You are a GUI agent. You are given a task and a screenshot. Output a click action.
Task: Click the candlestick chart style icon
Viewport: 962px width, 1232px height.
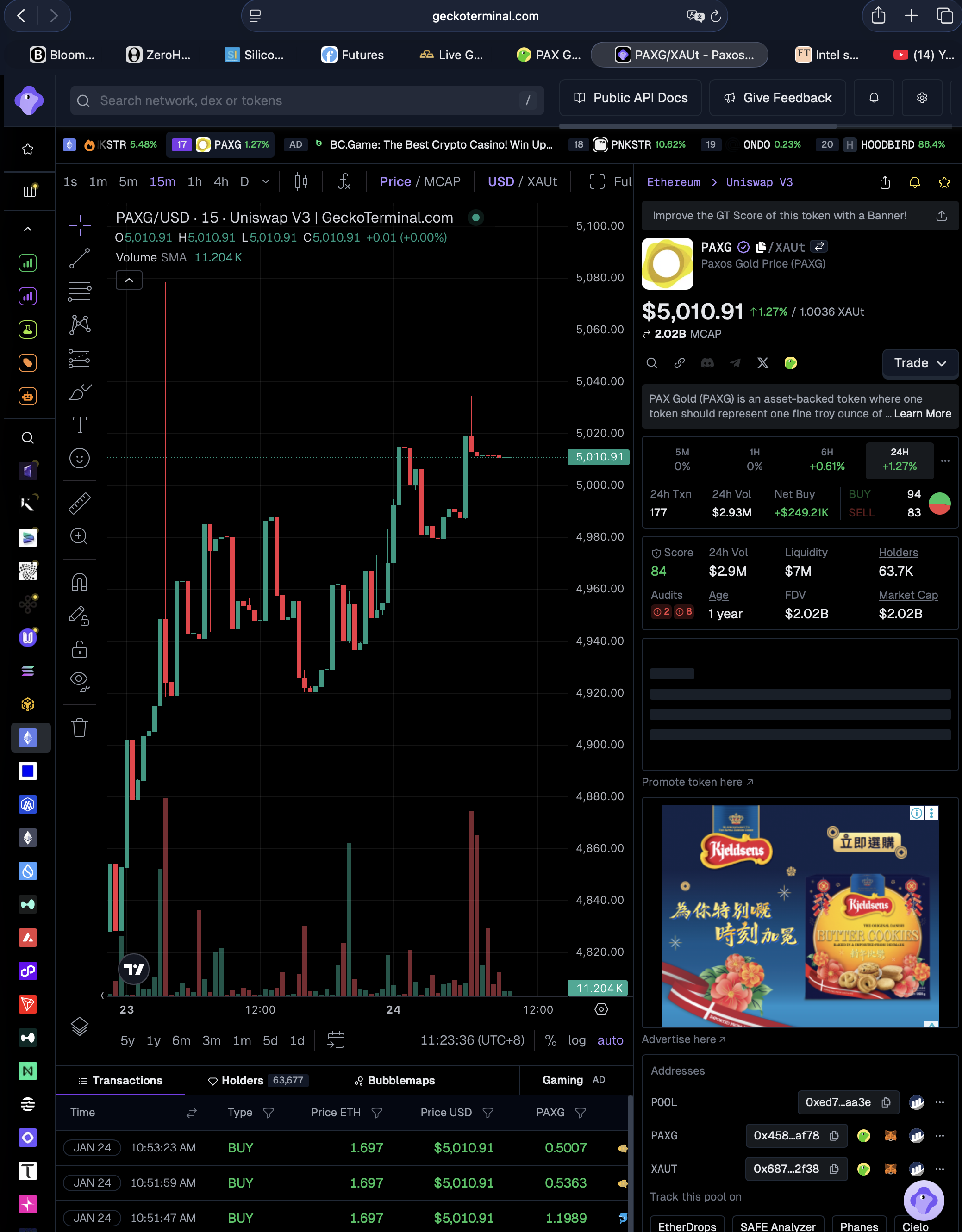[x=301, y=181]
